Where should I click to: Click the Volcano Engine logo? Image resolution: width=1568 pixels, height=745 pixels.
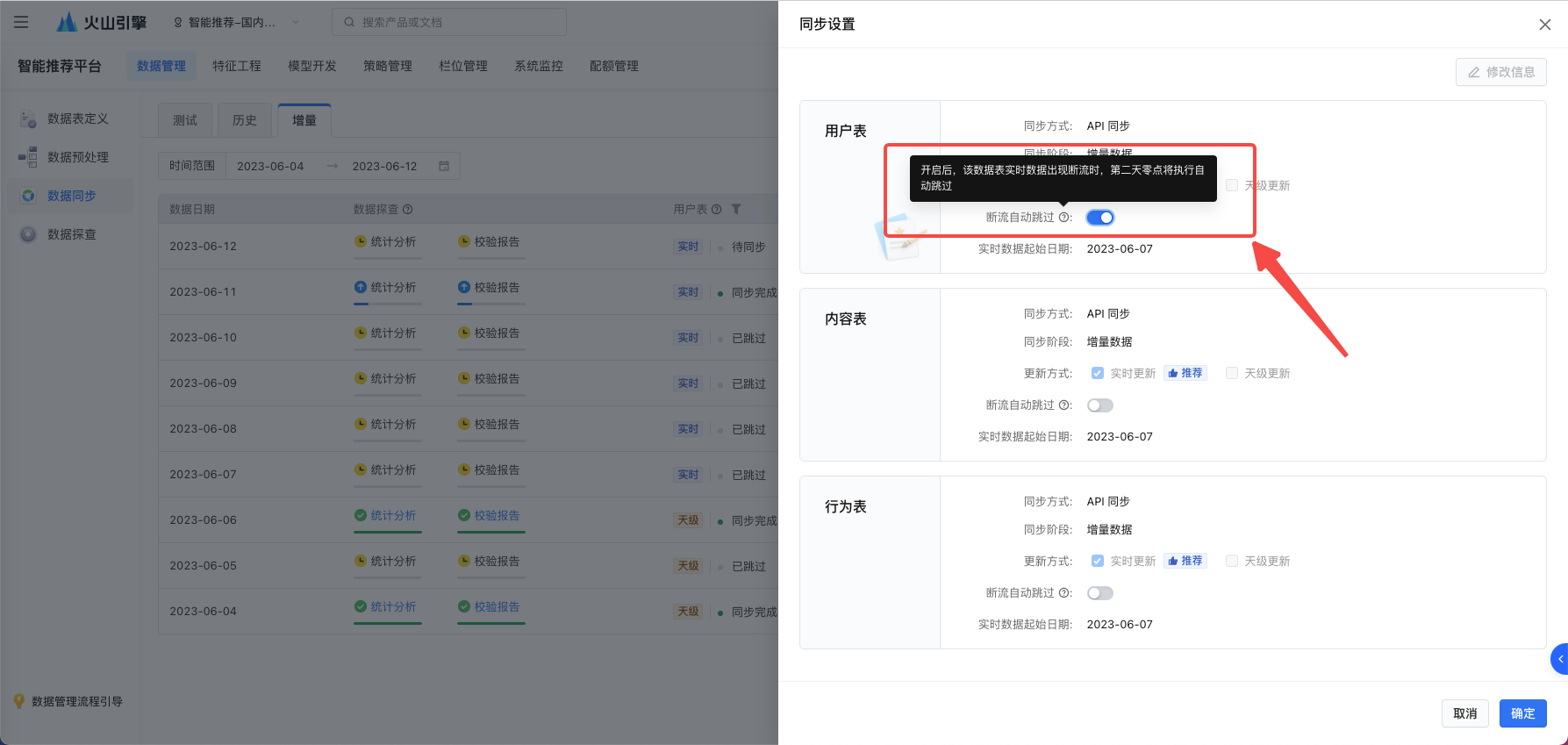click(x=102, y=22)
